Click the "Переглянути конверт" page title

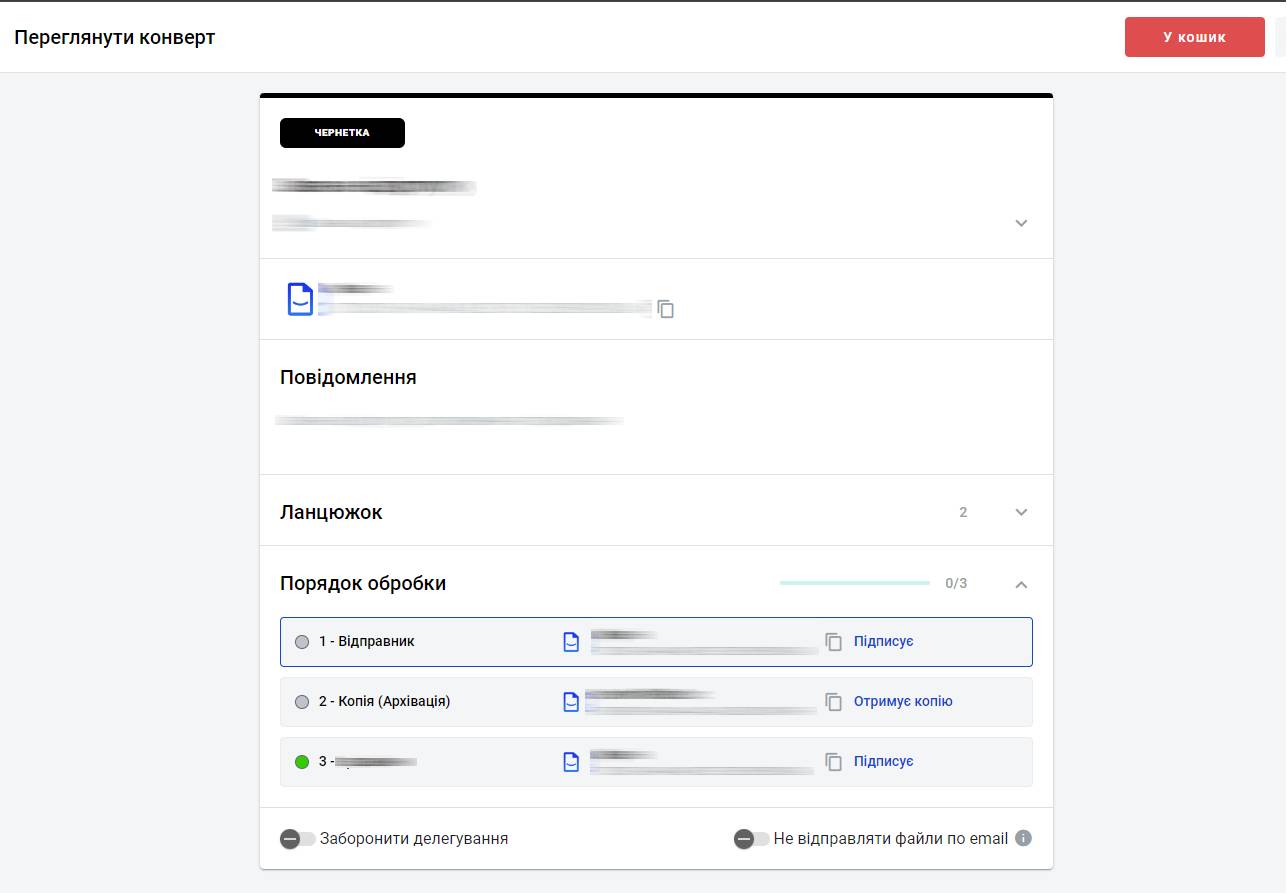[x=114, y=38]
